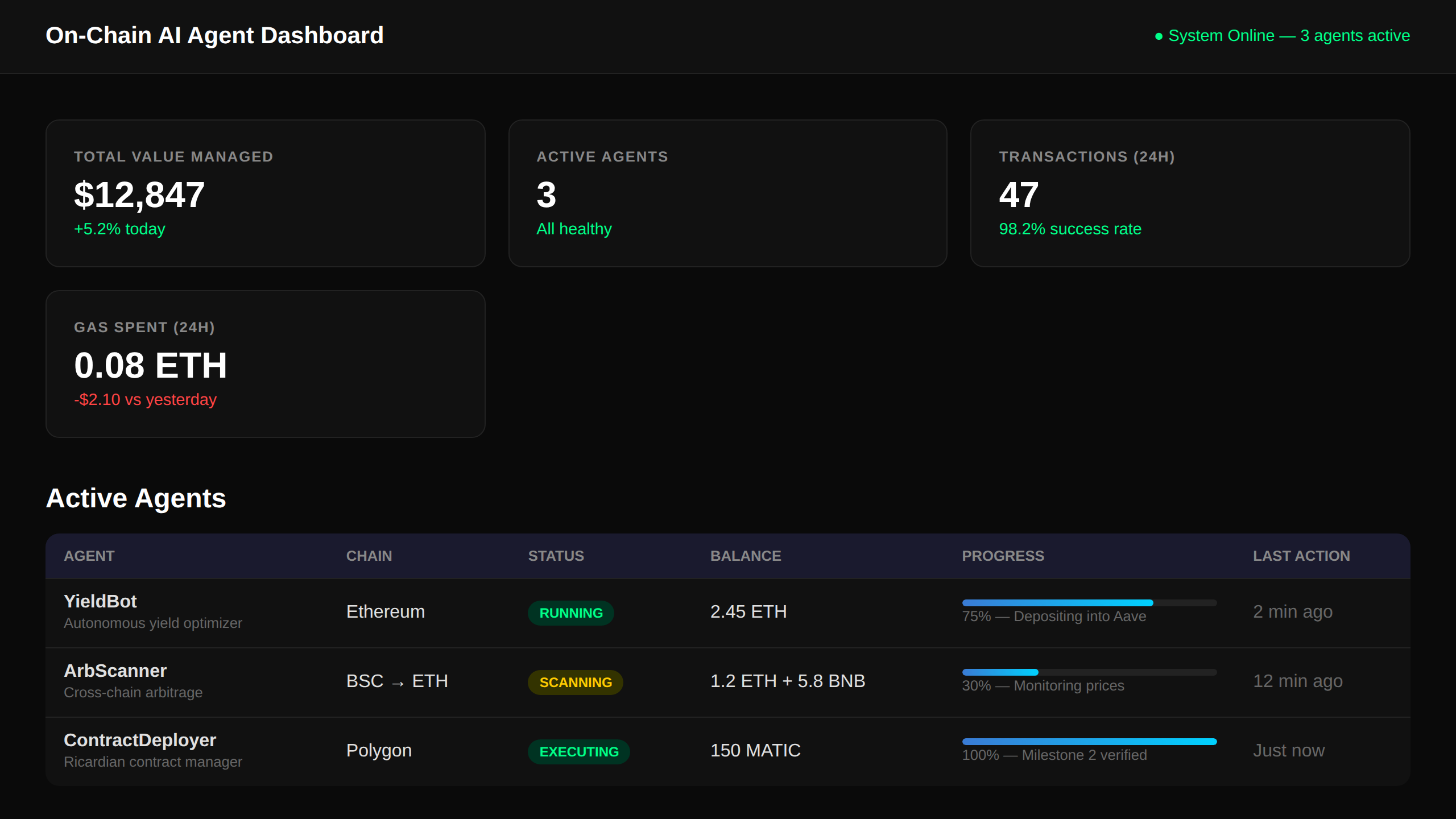Select the 0.08 ETH gas value

point(151,365)
